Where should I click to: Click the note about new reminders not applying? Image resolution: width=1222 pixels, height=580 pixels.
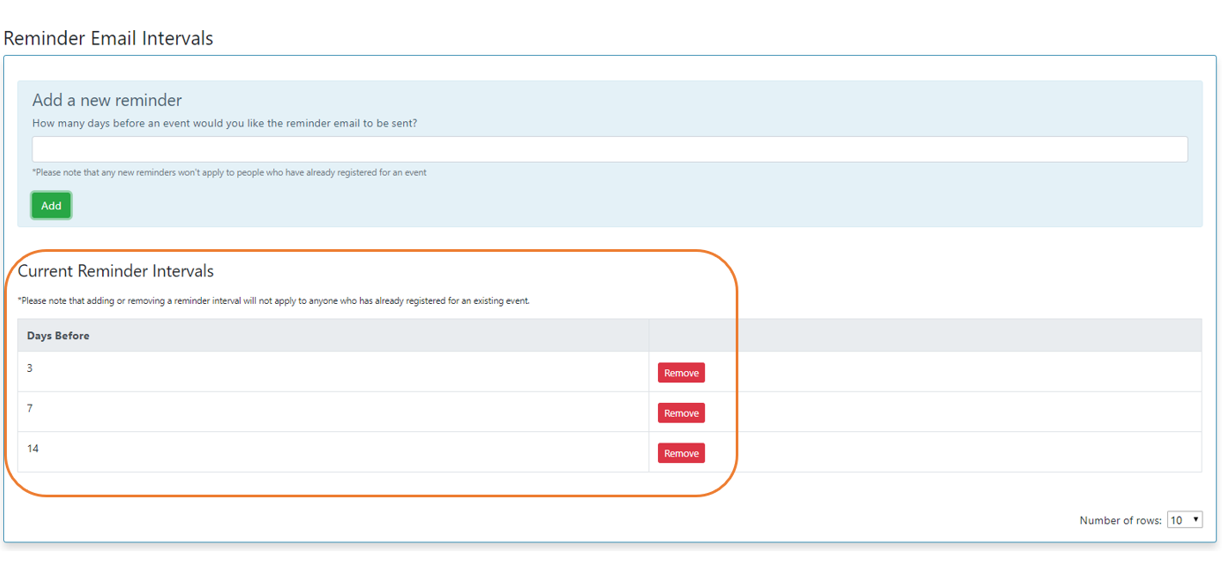coord(229,173)
